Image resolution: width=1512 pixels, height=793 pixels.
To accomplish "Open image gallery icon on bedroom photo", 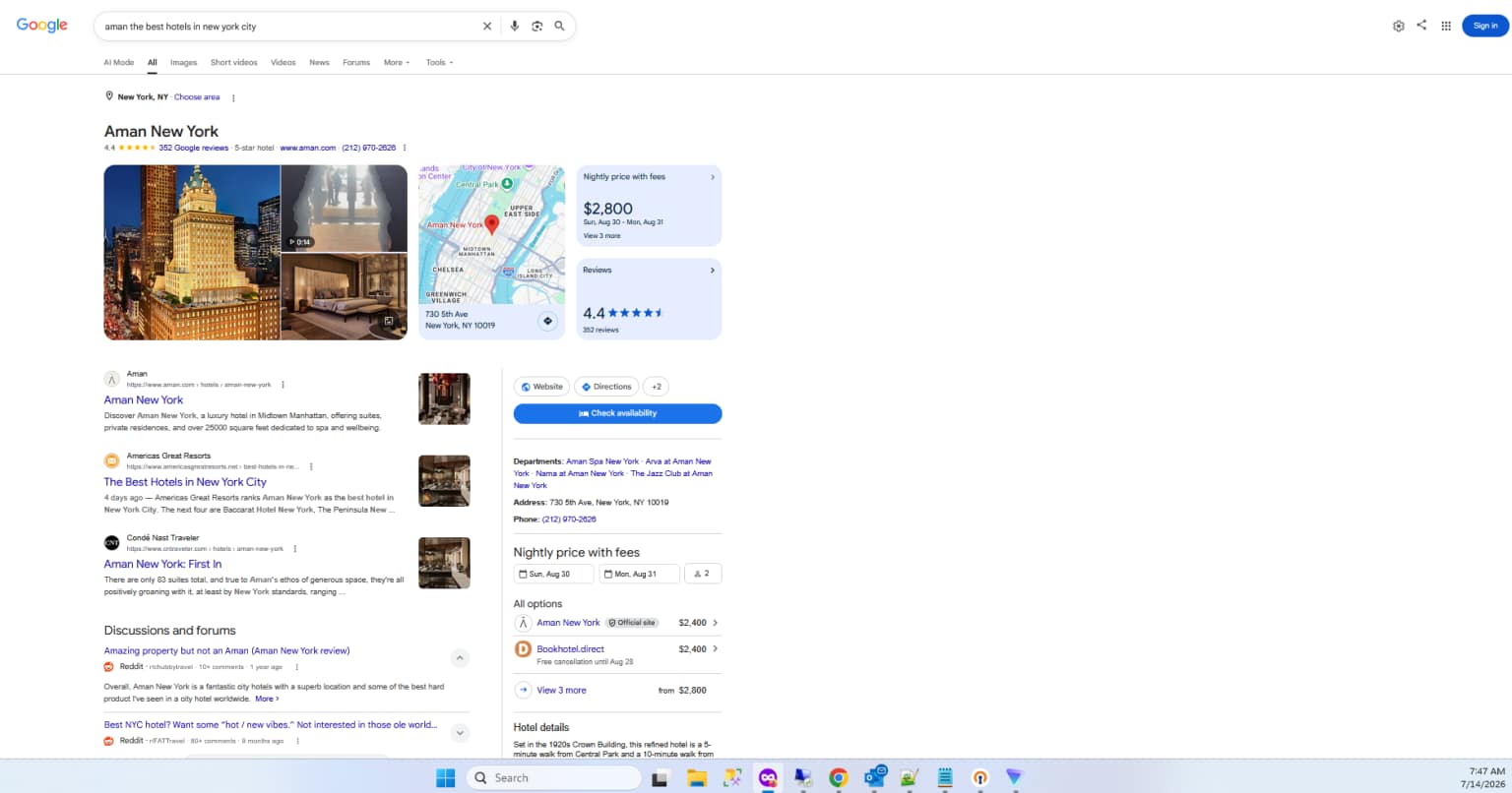I will (x=389, y=321).
